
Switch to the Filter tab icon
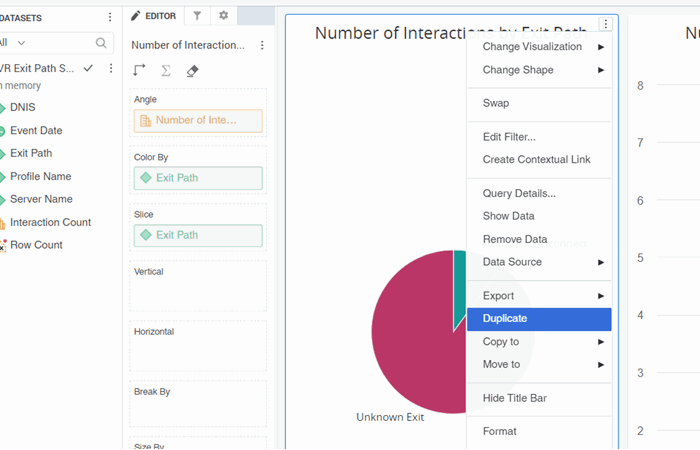(x=197, y=16)
